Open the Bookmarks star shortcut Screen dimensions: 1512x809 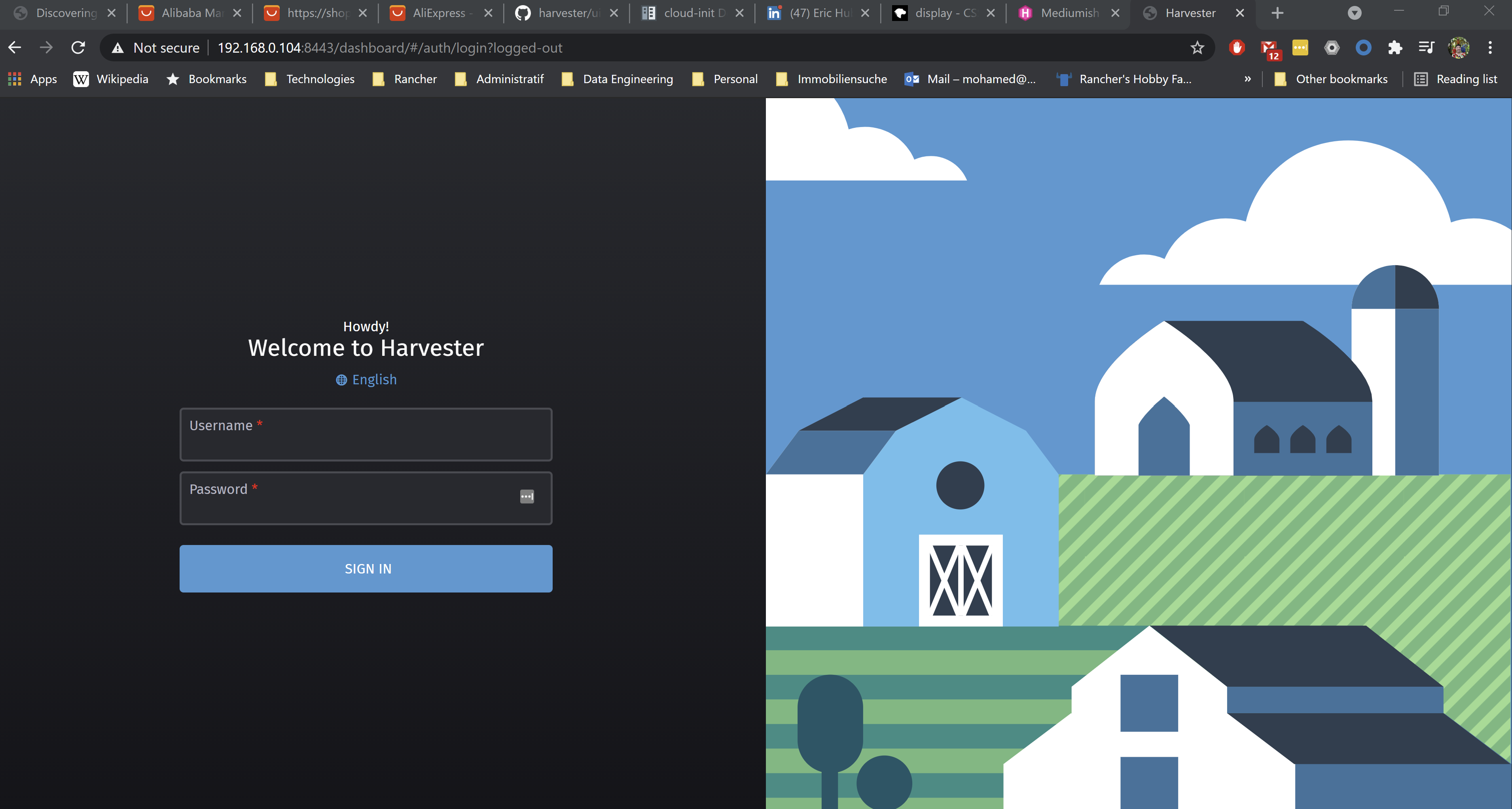pos(207,79)
